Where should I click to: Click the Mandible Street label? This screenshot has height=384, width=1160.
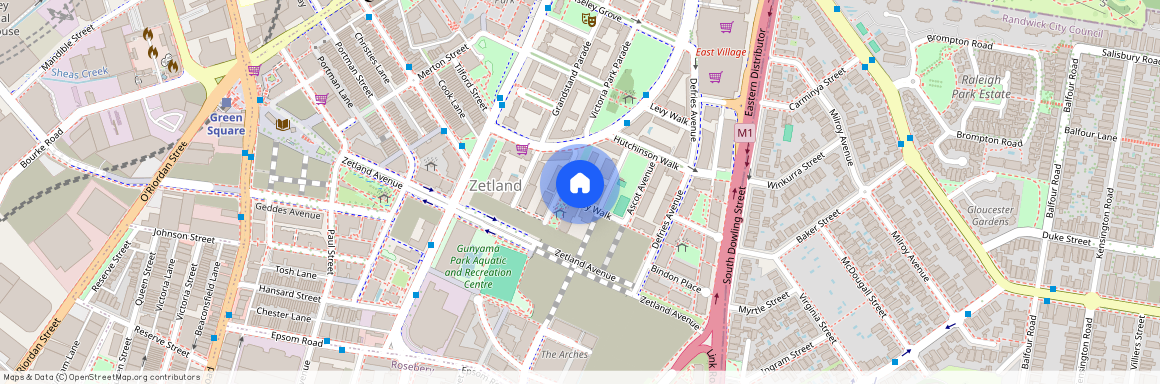point(68,48)
